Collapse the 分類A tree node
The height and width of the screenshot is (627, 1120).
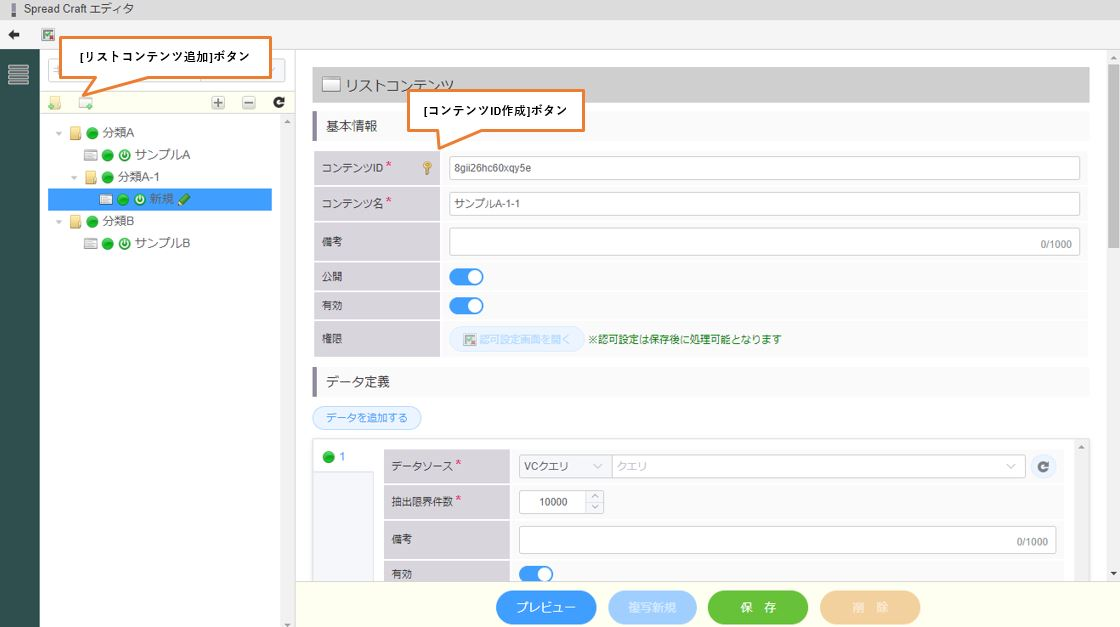coord(59,133)
